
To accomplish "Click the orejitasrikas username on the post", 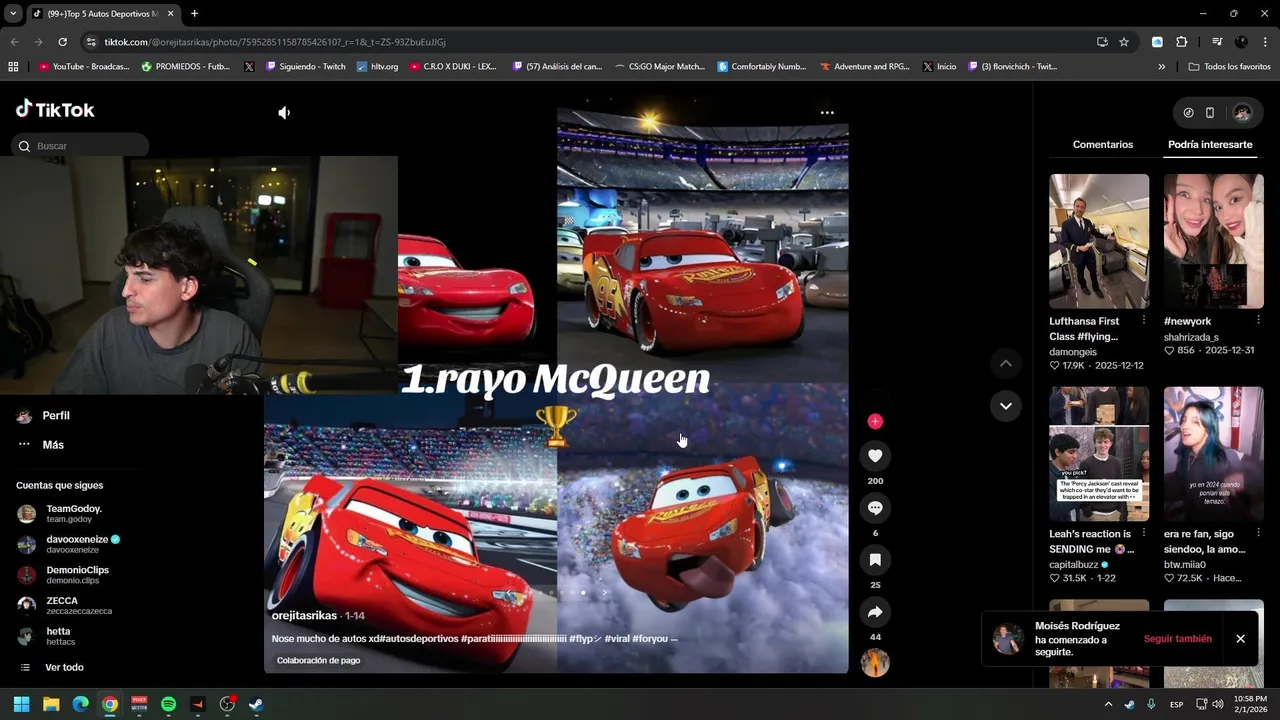I will [304, 616].
